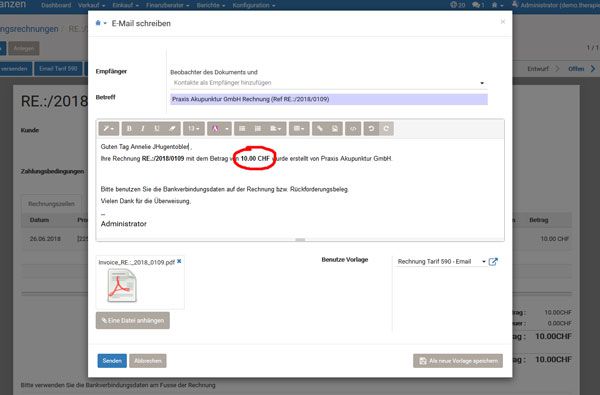The height and width of the screenshot is (395, 600).
Task: Open the Finanzberater menu
Action: [x=168, y=5]
